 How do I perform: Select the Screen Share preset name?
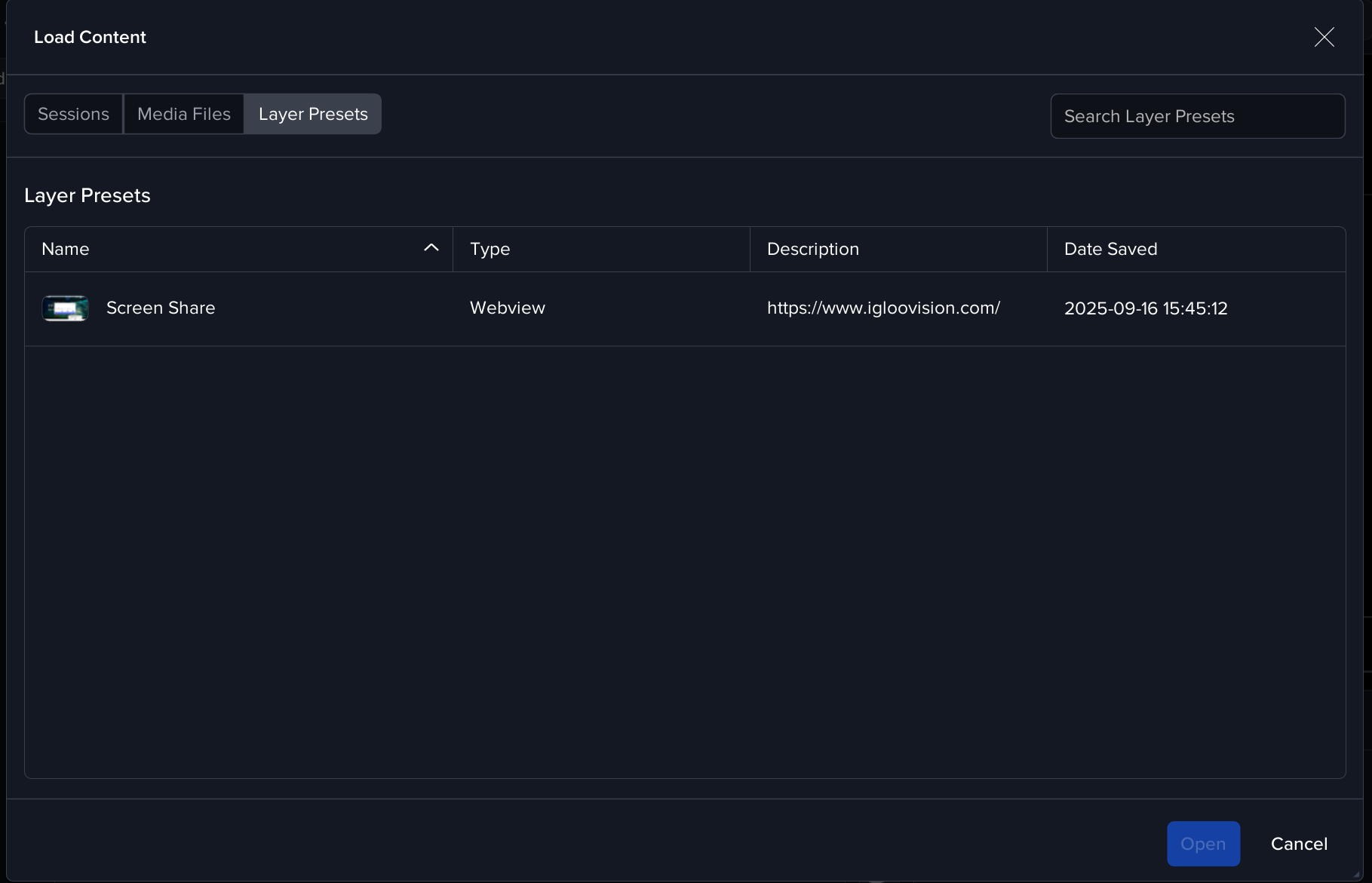161,308
